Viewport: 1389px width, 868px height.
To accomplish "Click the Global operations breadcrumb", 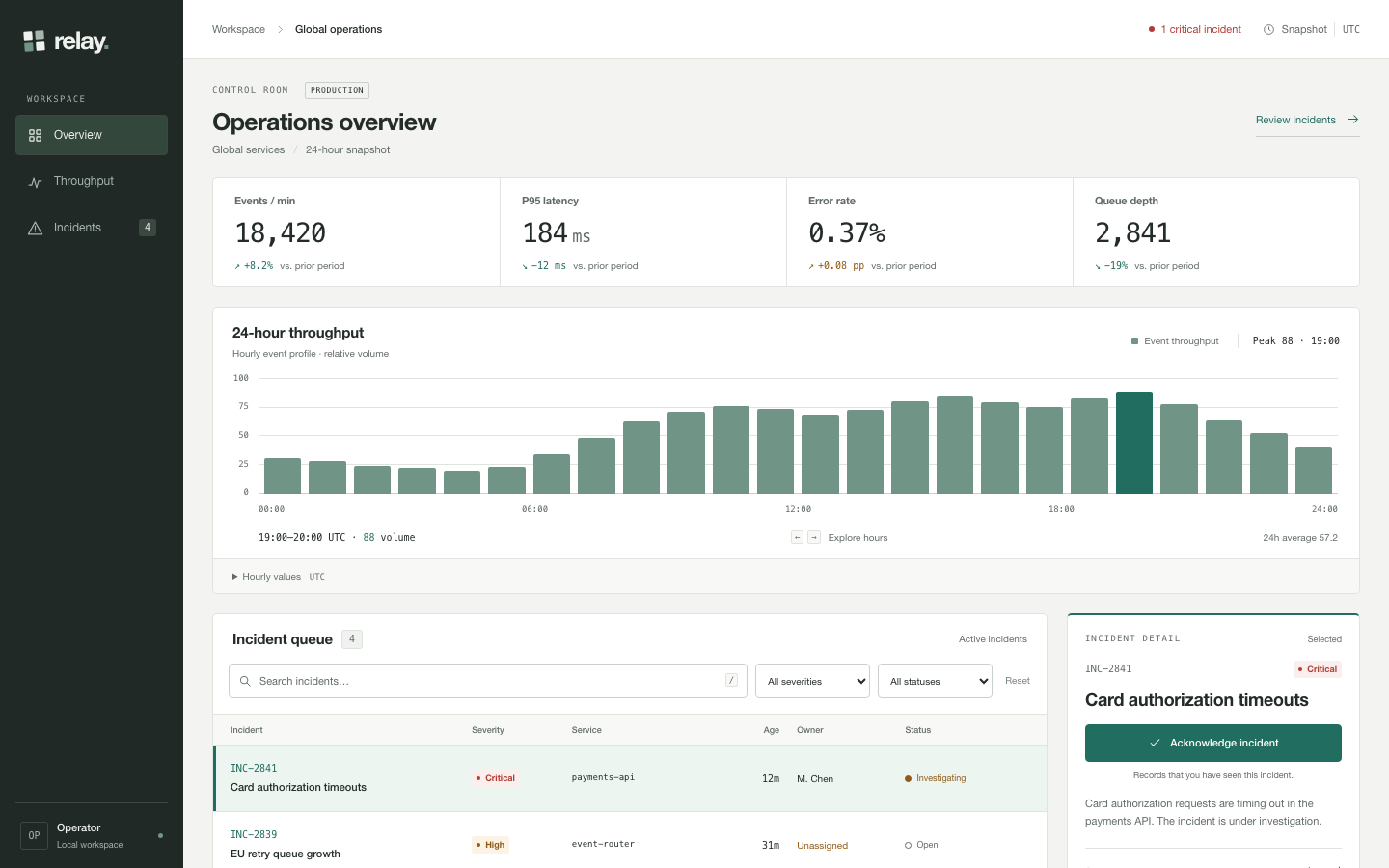I will tap(339, 29).
